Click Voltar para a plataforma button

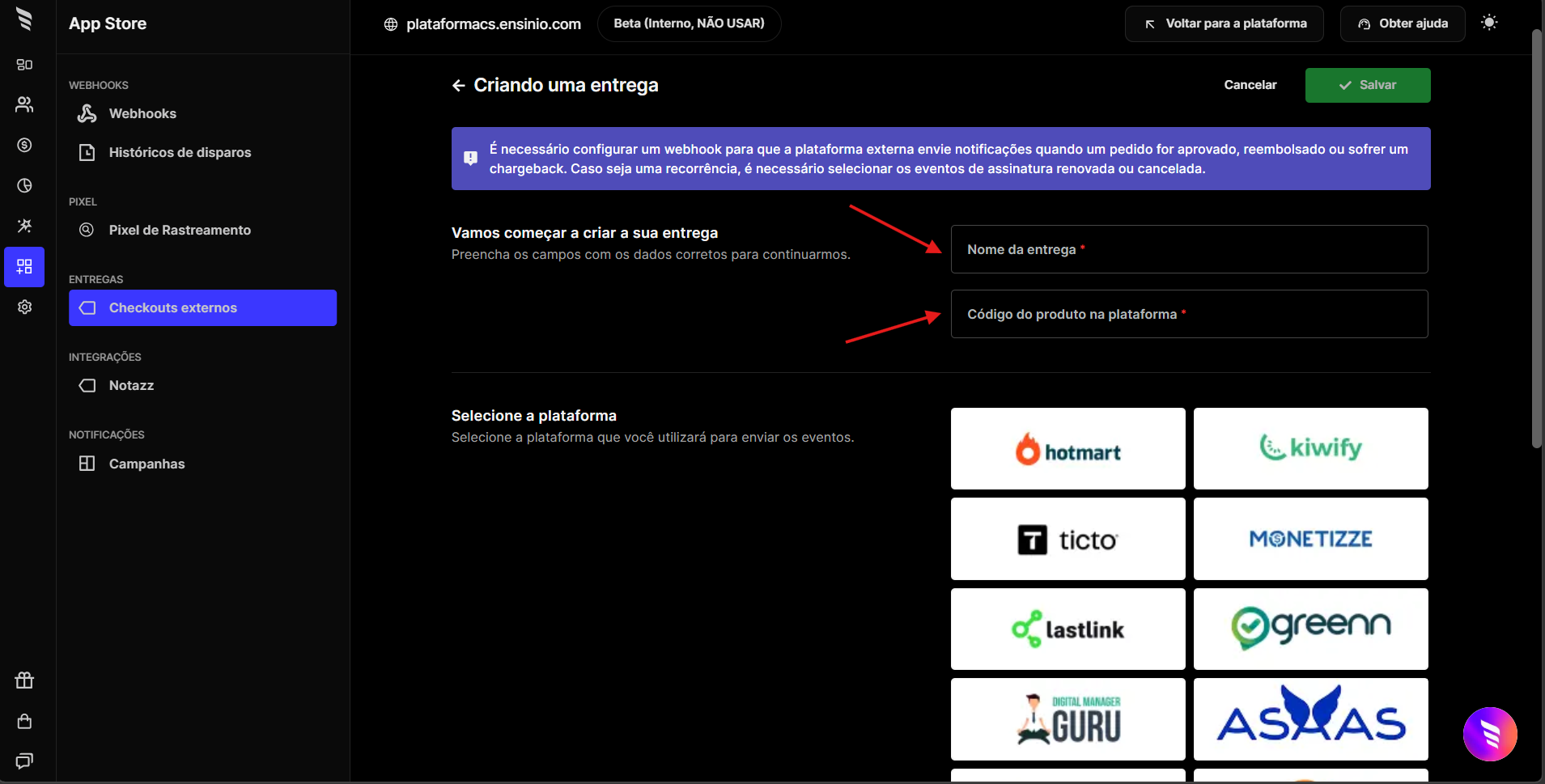click(x=1224, y=23)
